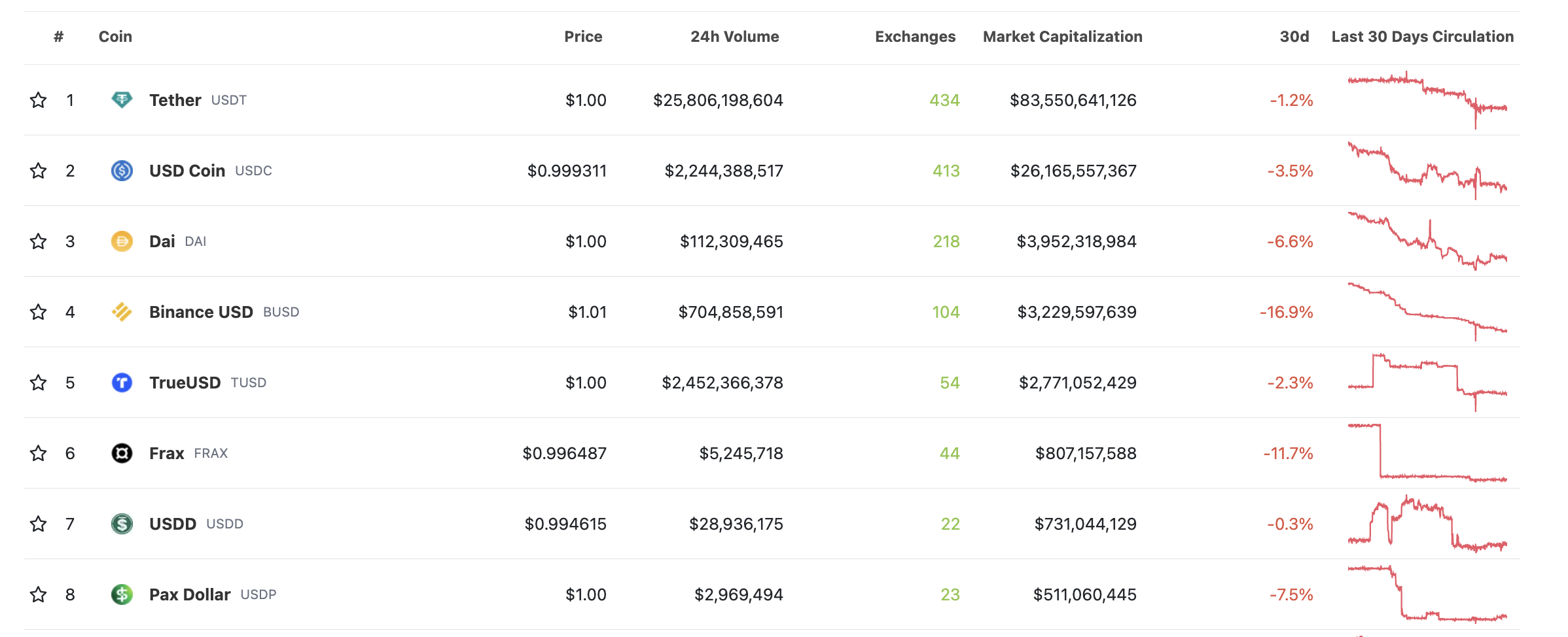Click the USD Coin logo icon
Viewport: 1568px width, 637px height.
[122, 171]
